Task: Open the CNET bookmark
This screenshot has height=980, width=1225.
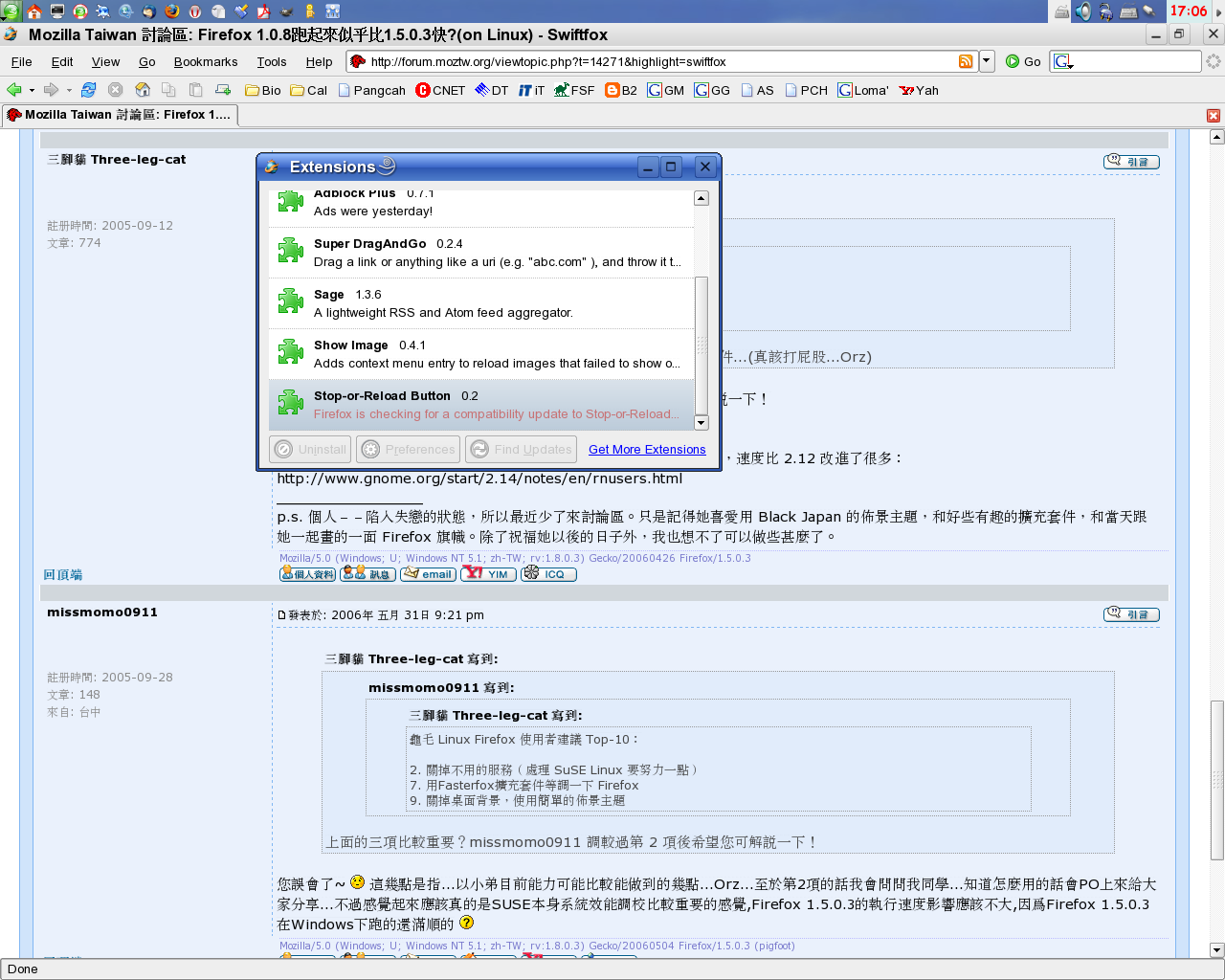Action: 439,90
